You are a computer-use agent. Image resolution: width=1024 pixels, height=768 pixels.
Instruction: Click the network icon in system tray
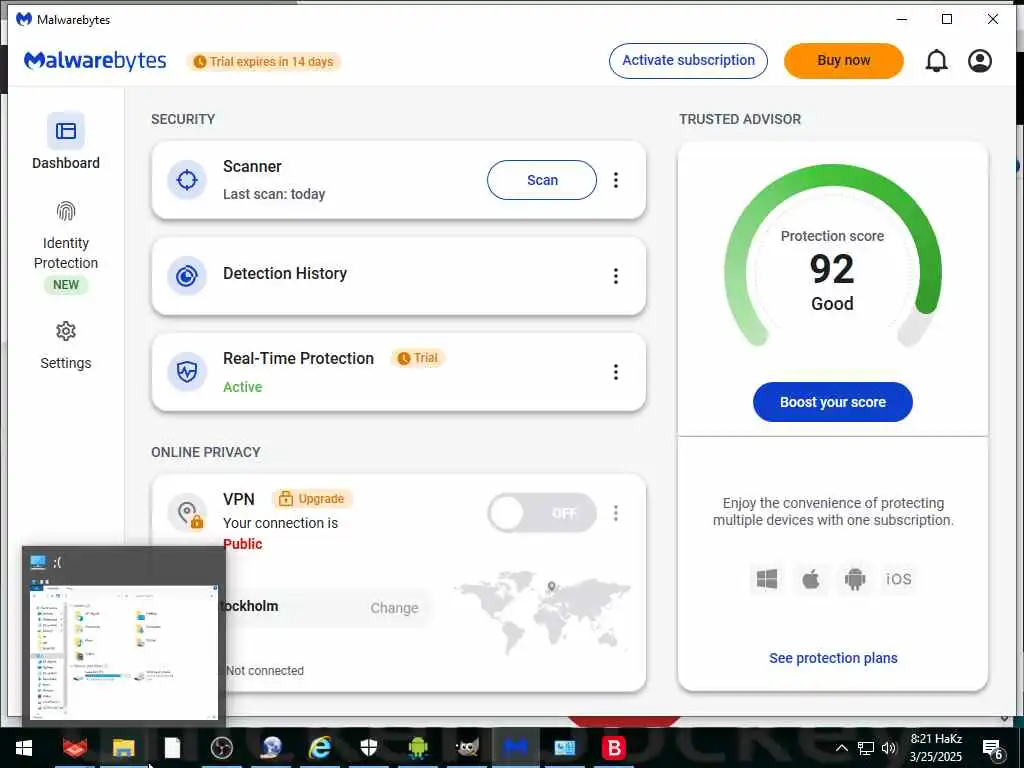pyautogui.click(x=865, y=748)
